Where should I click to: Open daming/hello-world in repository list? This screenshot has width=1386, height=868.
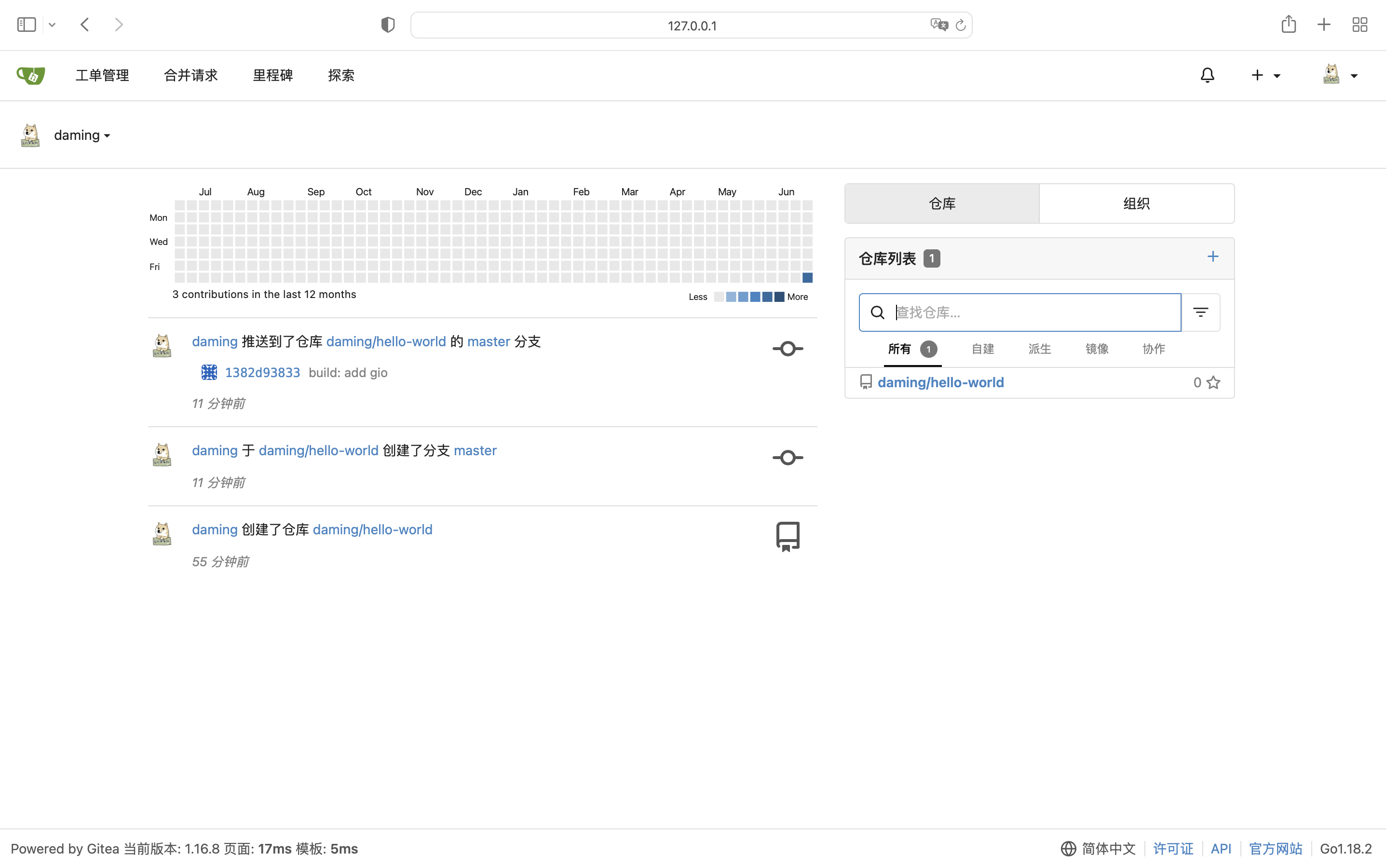pyautogui.click(x=940, y=382)
